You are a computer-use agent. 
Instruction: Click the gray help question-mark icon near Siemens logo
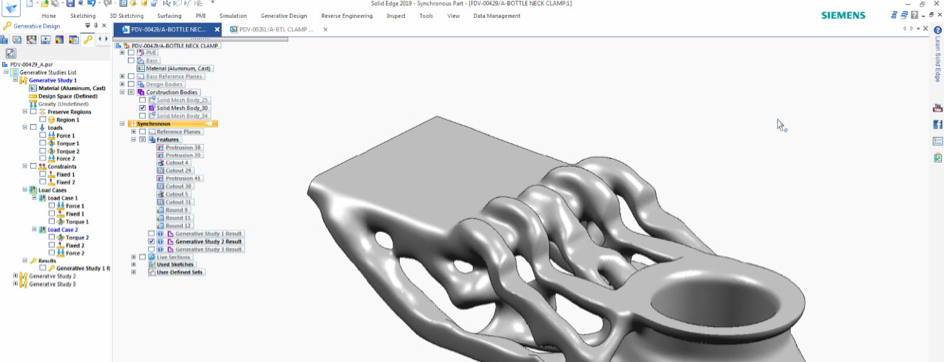914,14
